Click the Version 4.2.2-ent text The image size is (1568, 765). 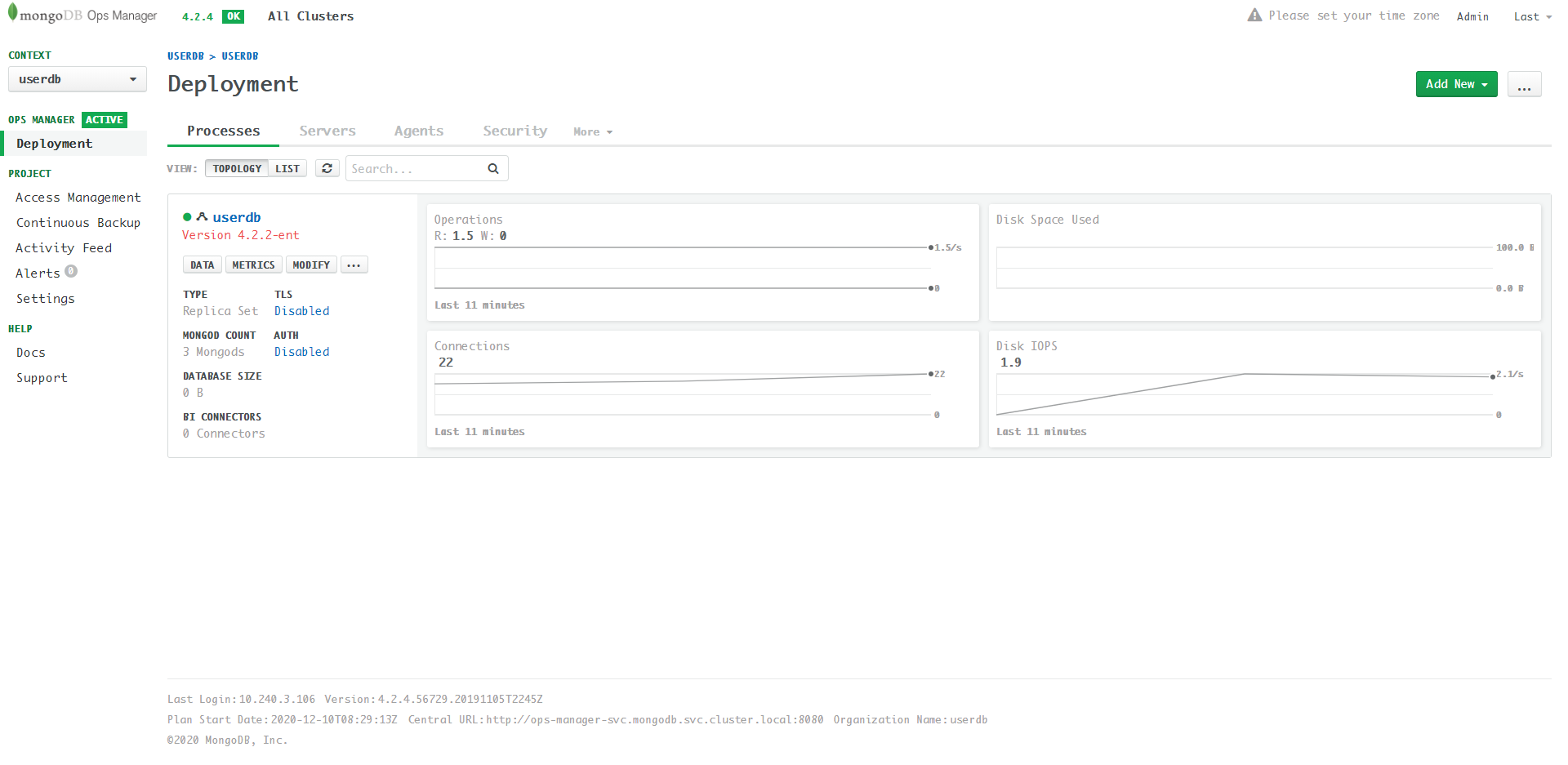pyautogui.click(x=240, y=235)
